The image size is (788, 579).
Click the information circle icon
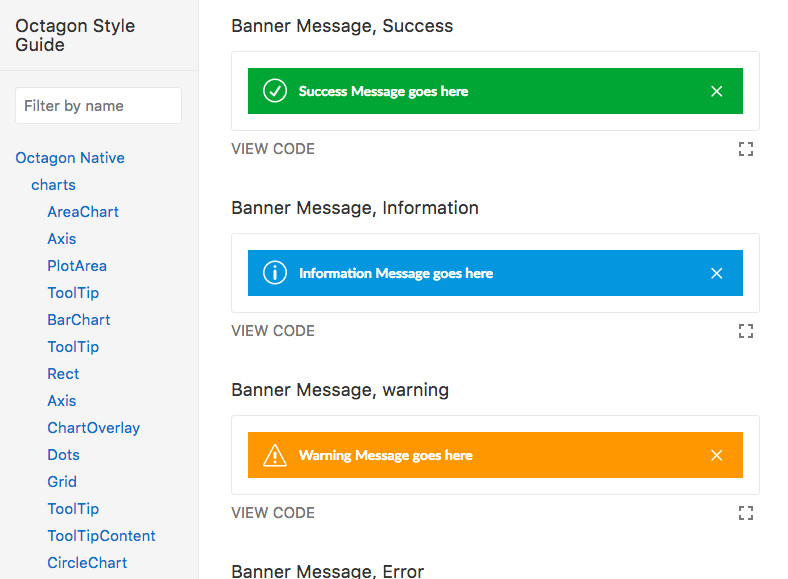[x=274, y=273]
